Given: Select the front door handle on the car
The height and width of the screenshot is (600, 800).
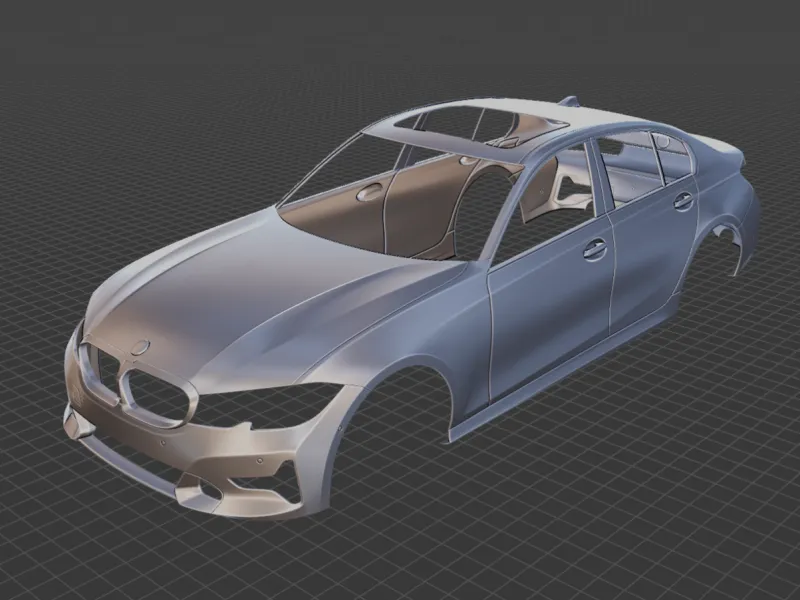Looking at the screenshot, I should [x=595, y=249].
